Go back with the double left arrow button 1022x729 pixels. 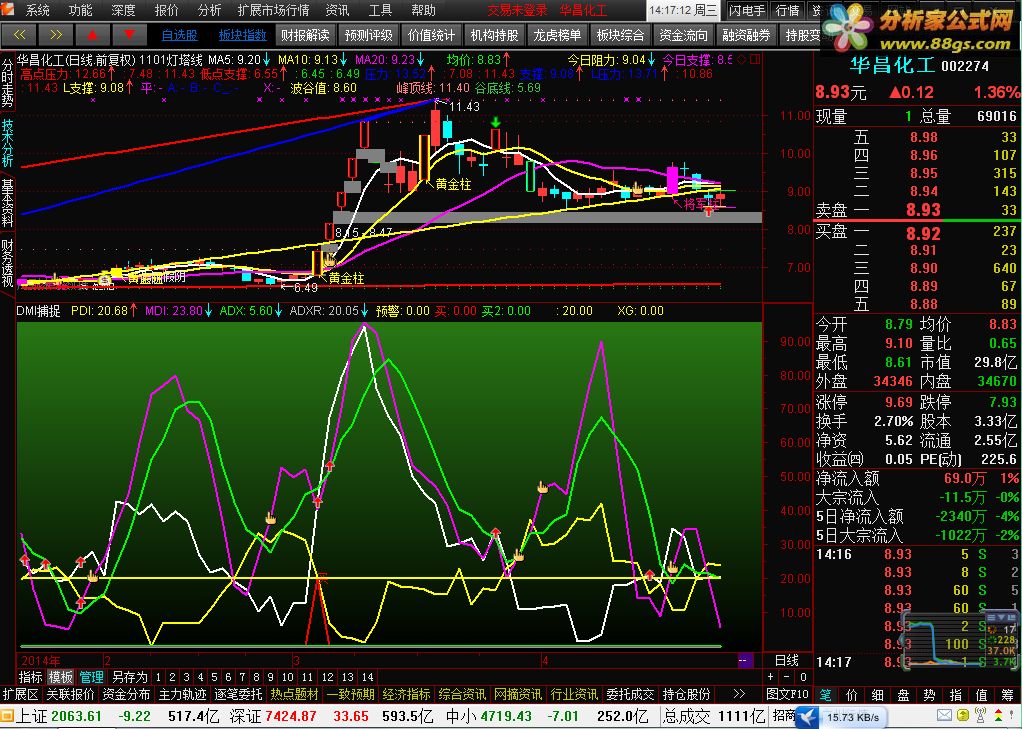20,35
